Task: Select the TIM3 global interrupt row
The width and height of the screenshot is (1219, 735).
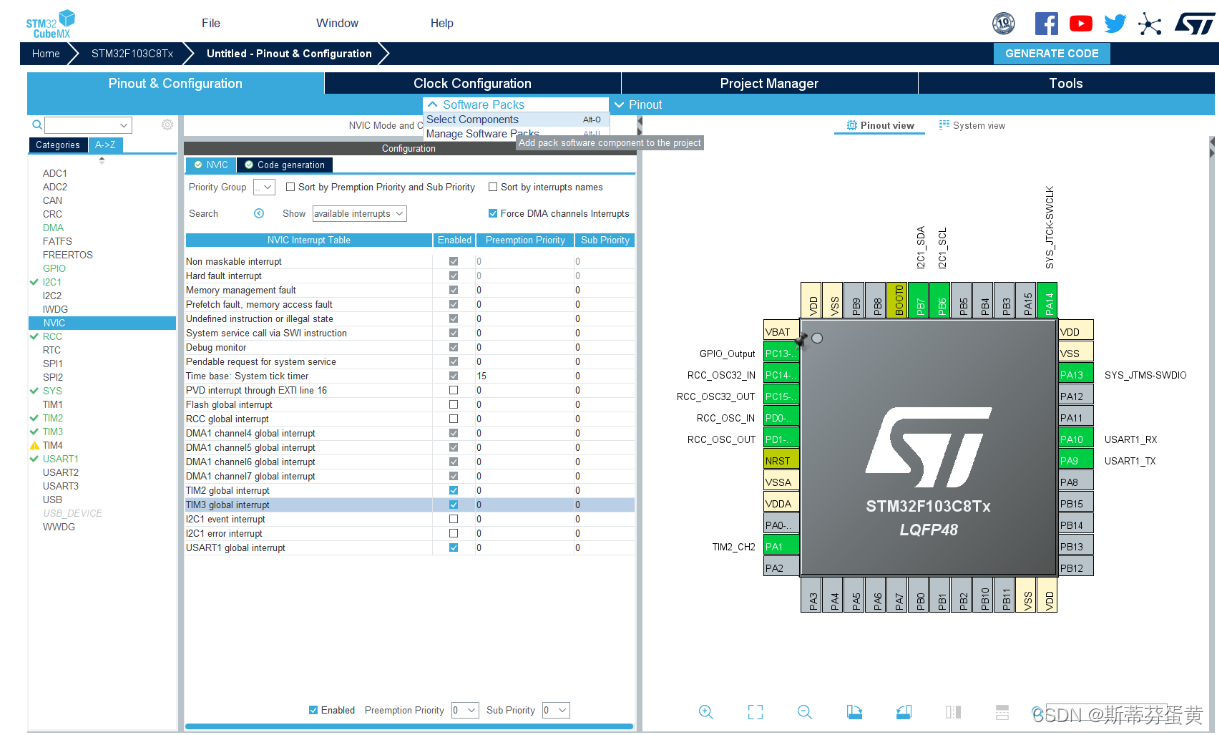Action: (410, 505)
